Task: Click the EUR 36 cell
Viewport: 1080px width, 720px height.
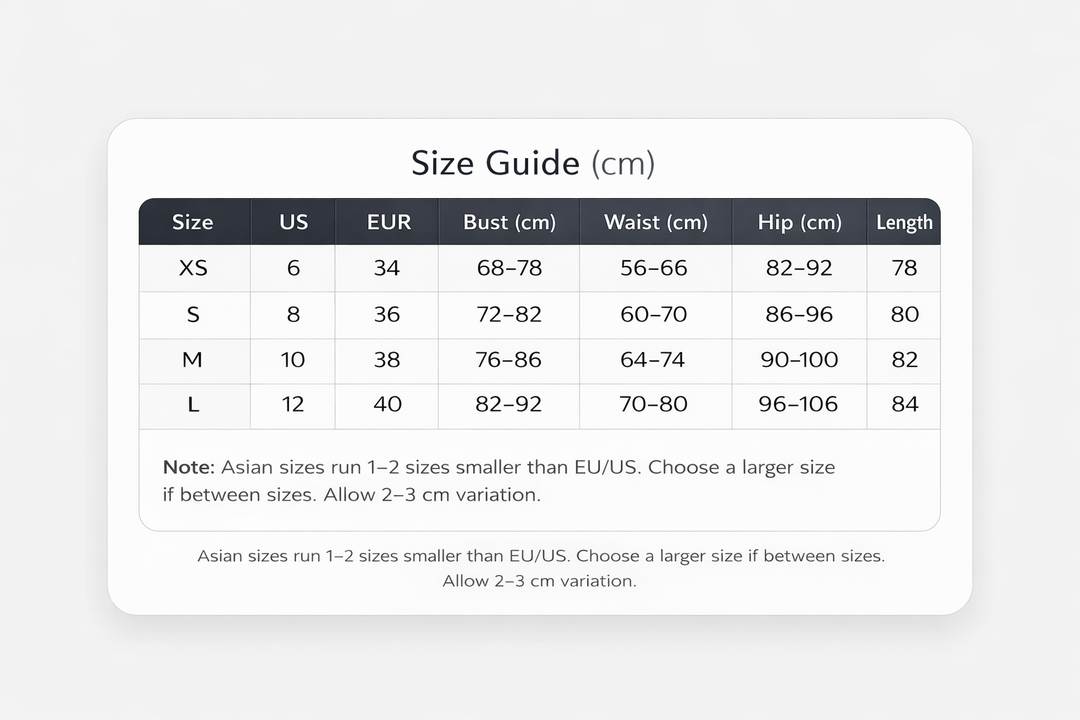Action: click(x=387, y=314)
